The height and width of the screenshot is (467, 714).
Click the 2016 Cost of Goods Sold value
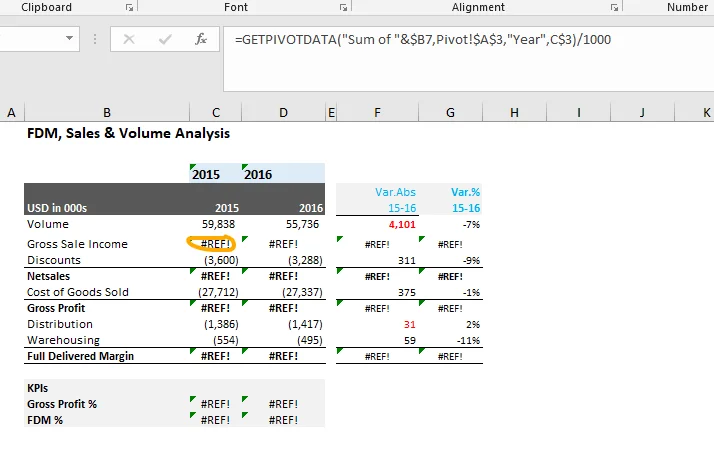coord(283,292)
